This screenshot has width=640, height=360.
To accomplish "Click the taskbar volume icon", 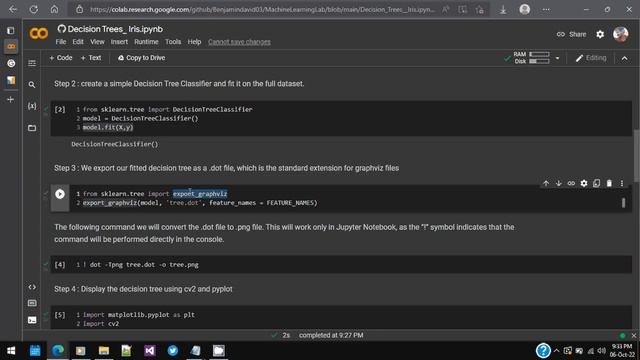I will pyautogui.click(x=602, y=351).
